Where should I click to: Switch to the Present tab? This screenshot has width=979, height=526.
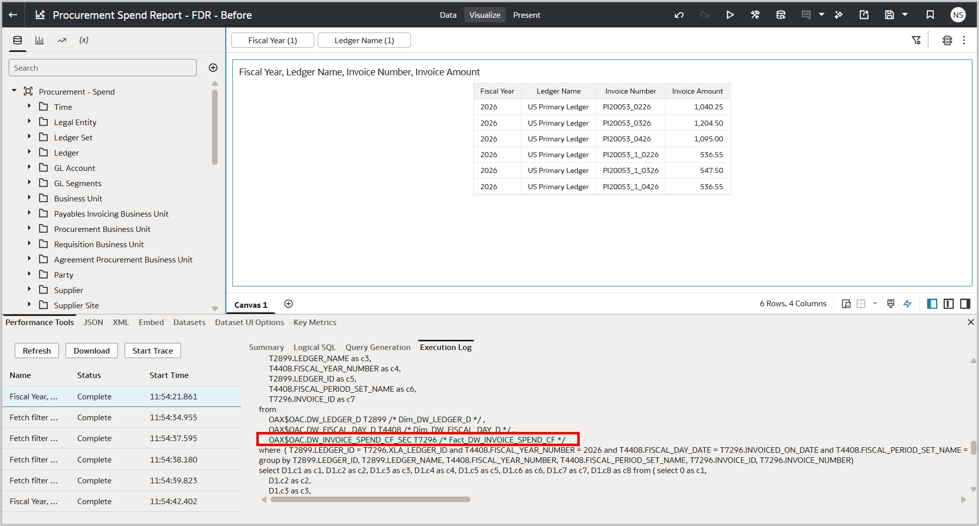[x=526, y=15]
